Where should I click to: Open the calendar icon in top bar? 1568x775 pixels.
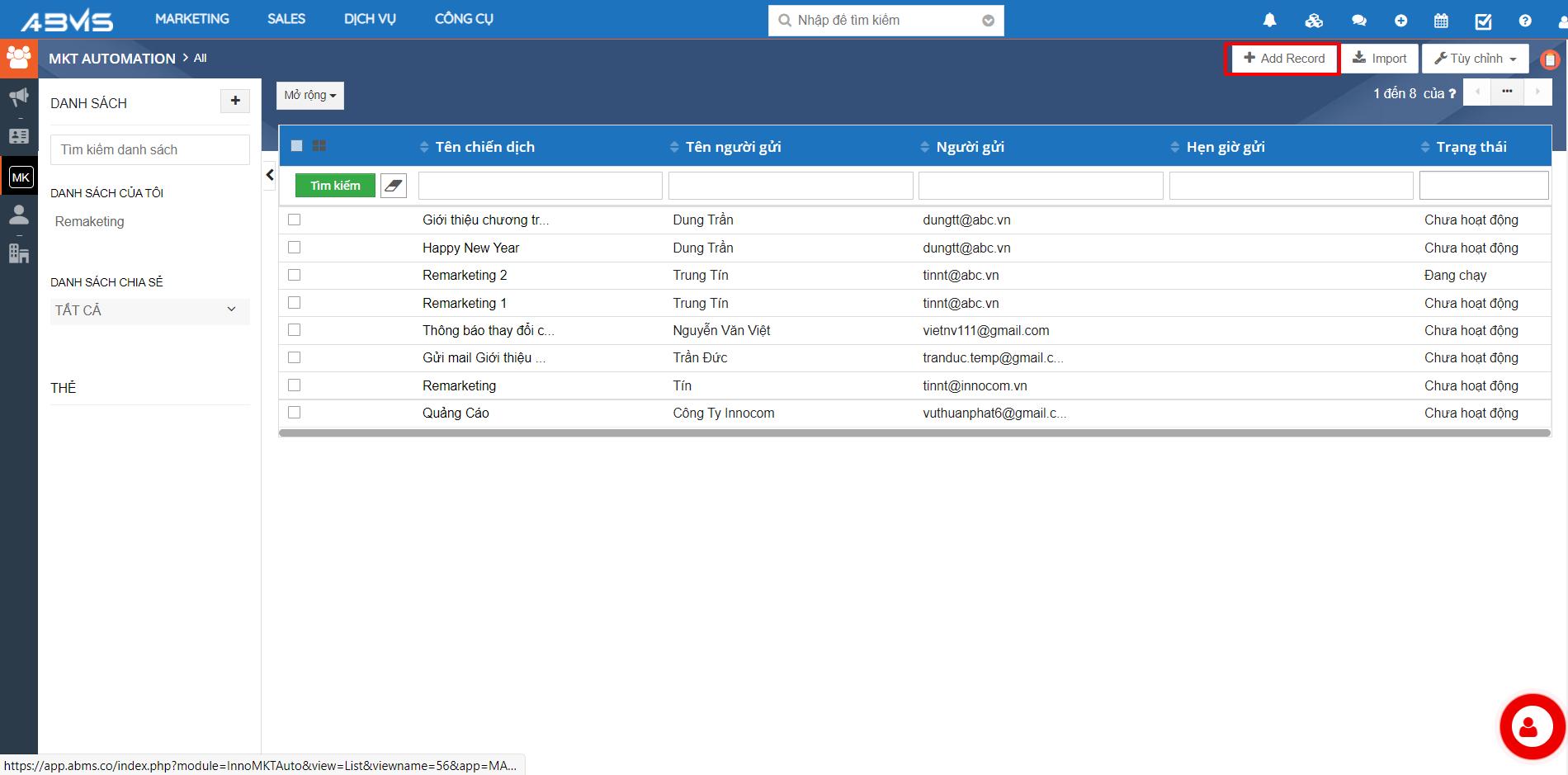pyautogui.click(x=1441, y=21)
